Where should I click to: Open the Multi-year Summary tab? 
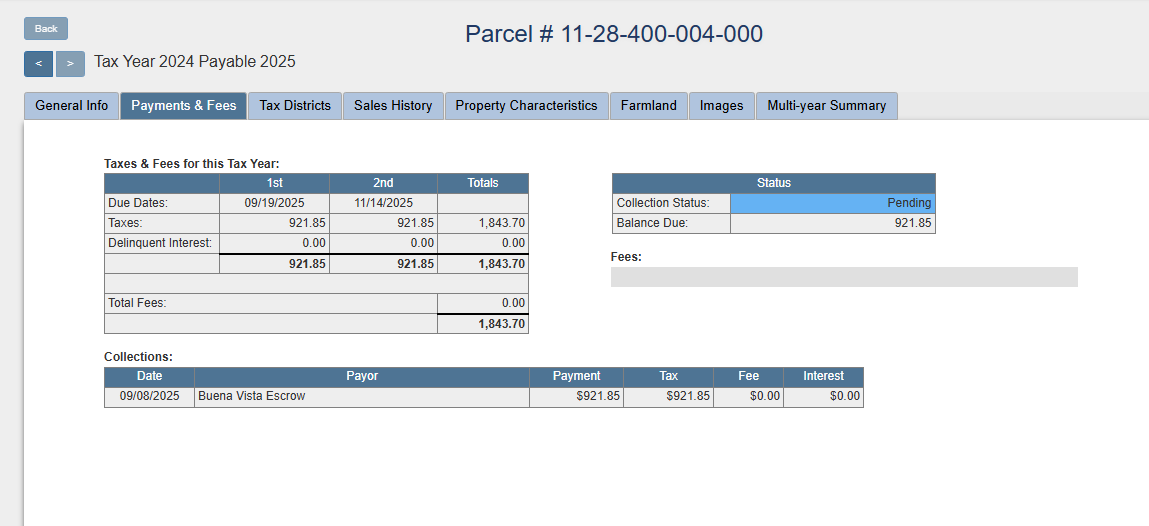pyautogui.click(x=826, y=106)
